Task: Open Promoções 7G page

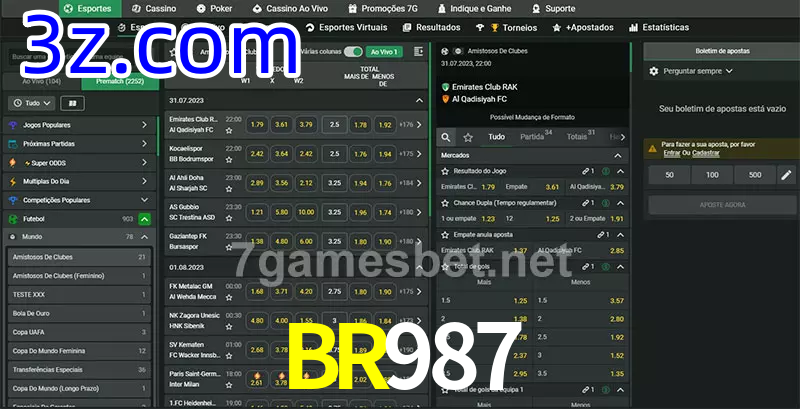Action: coord(385,9)
